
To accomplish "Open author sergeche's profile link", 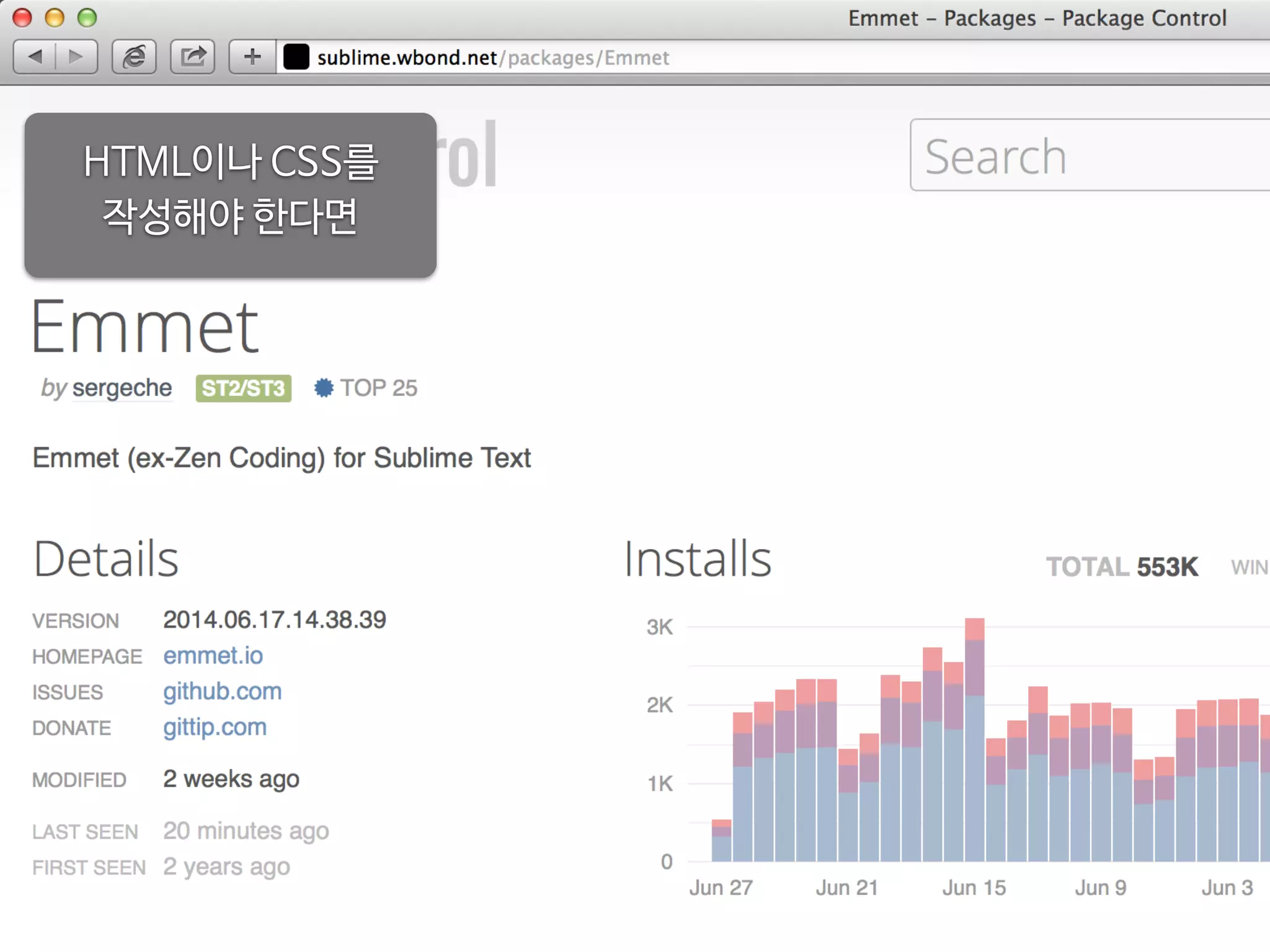I will pos(122,388).
